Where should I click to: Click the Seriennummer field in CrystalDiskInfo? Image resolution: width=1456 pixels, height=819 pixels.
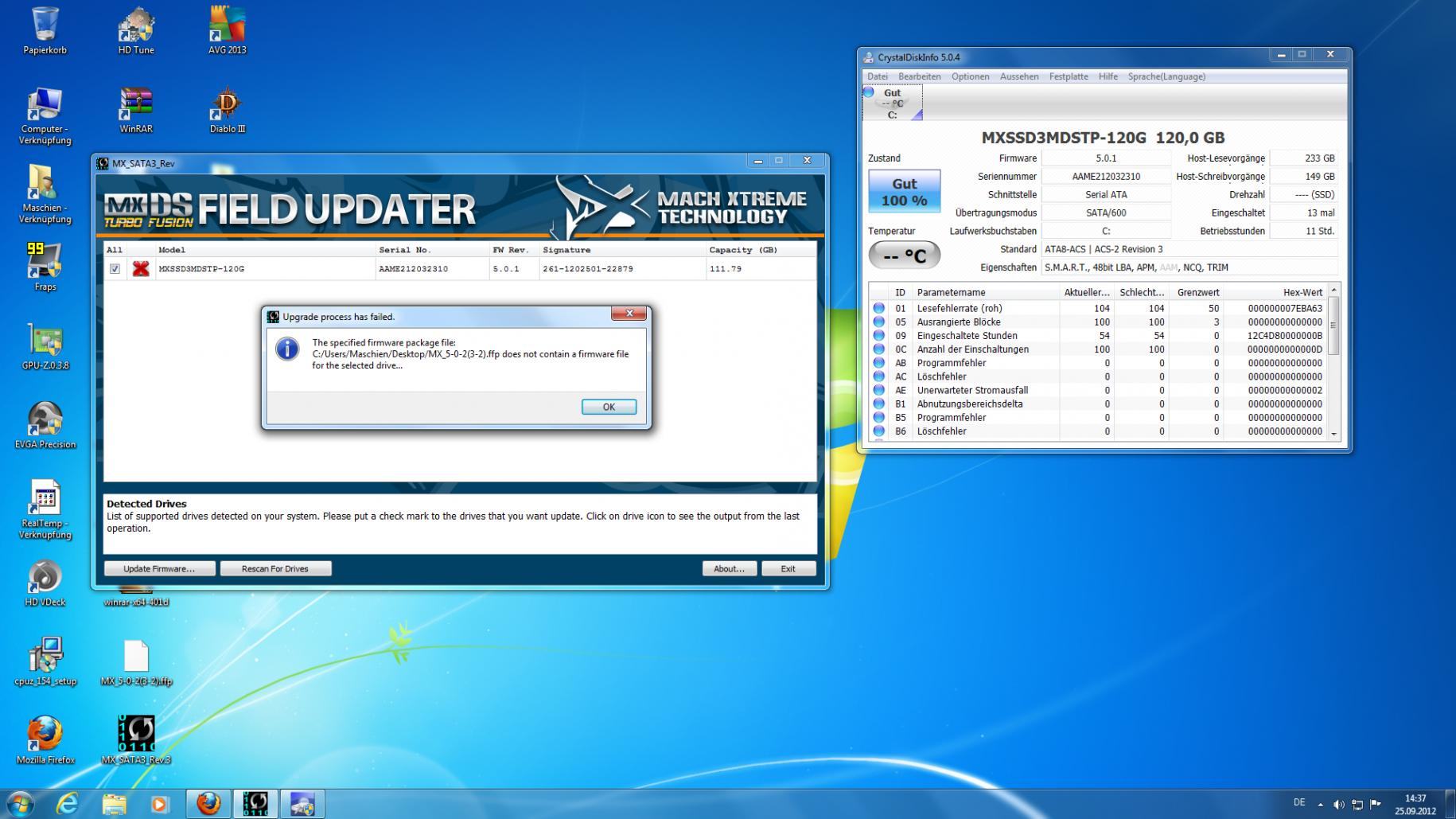pyautogui.click(x=1106, y=177)
